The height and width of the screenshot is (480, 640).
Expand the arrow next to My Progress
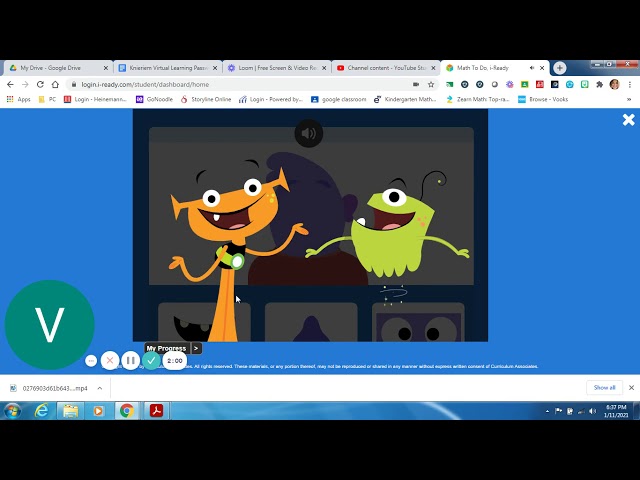coord(196,348)
